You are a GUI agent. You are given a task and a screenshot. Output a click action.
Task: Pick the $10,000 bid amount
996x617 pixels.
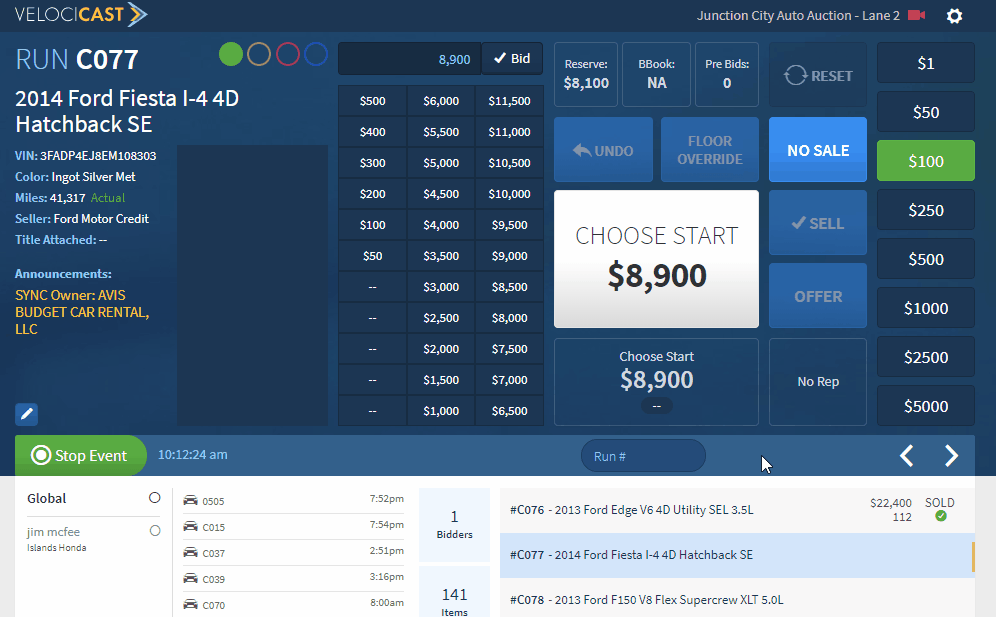[509, 194]
